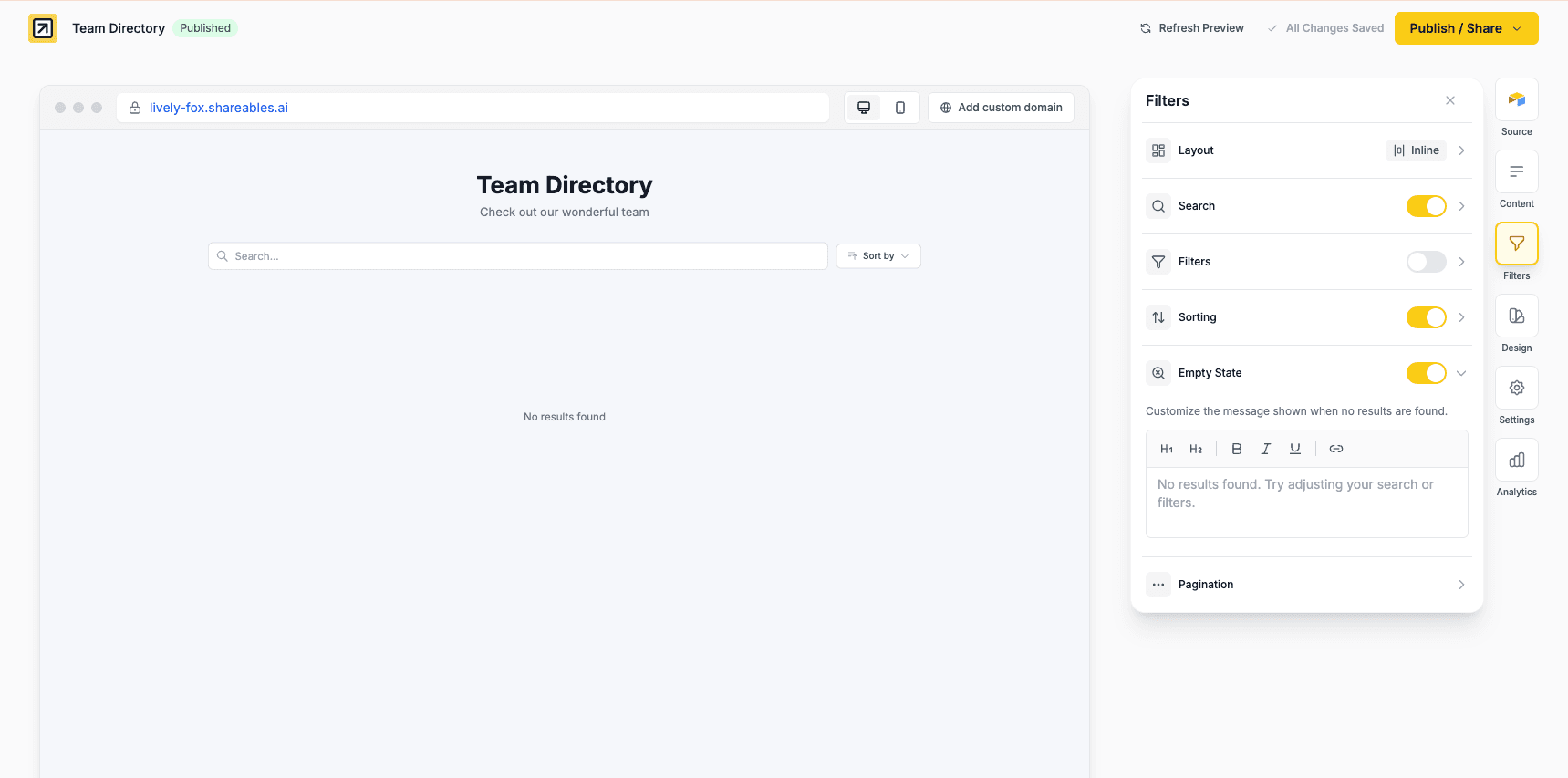Disable the Search toggle
Image resolution: width=1568 pixels, height=778 pixels.
pyautogui.click(x=1426, y=206)
